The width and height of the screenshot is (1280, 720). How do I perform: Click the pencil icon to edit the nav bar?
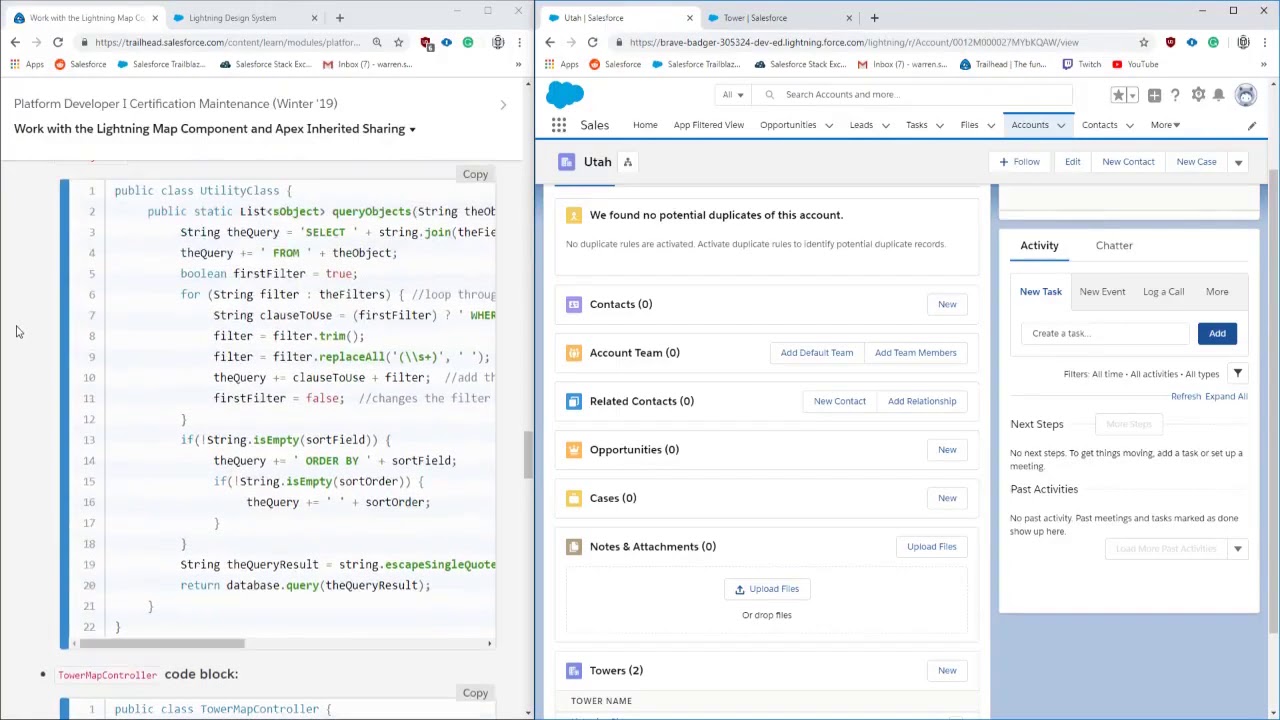[1252, 126]
